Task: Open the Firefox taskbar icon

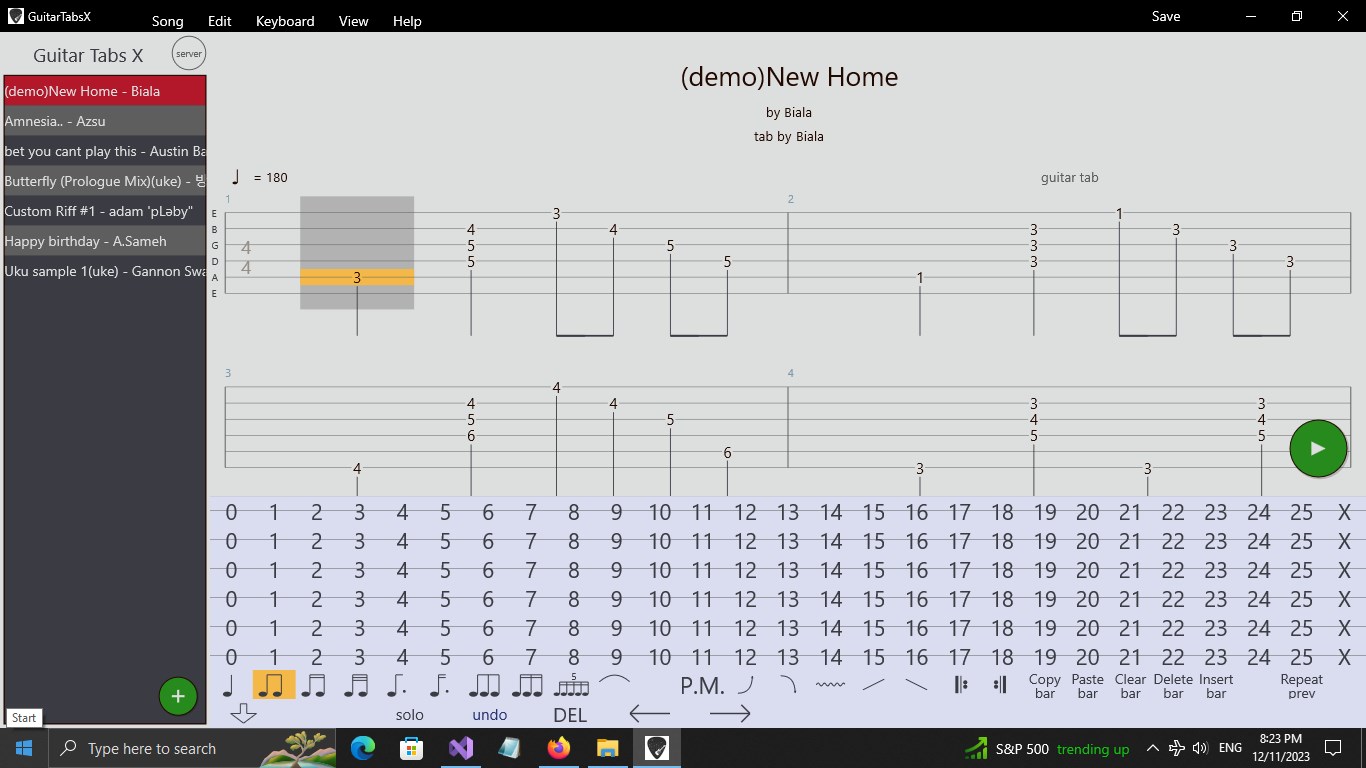Action: point(558,747)
